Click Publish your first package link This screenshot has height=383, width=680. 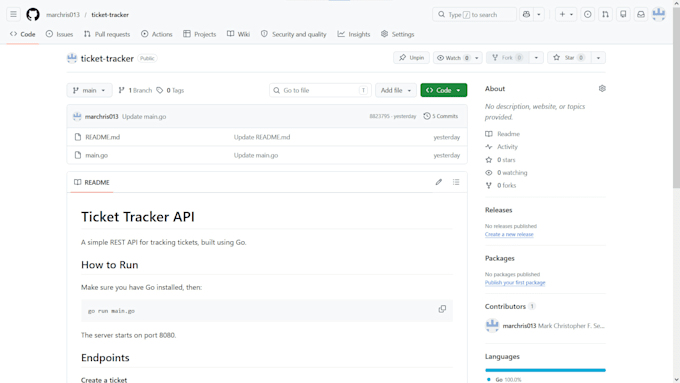[515, 282]
